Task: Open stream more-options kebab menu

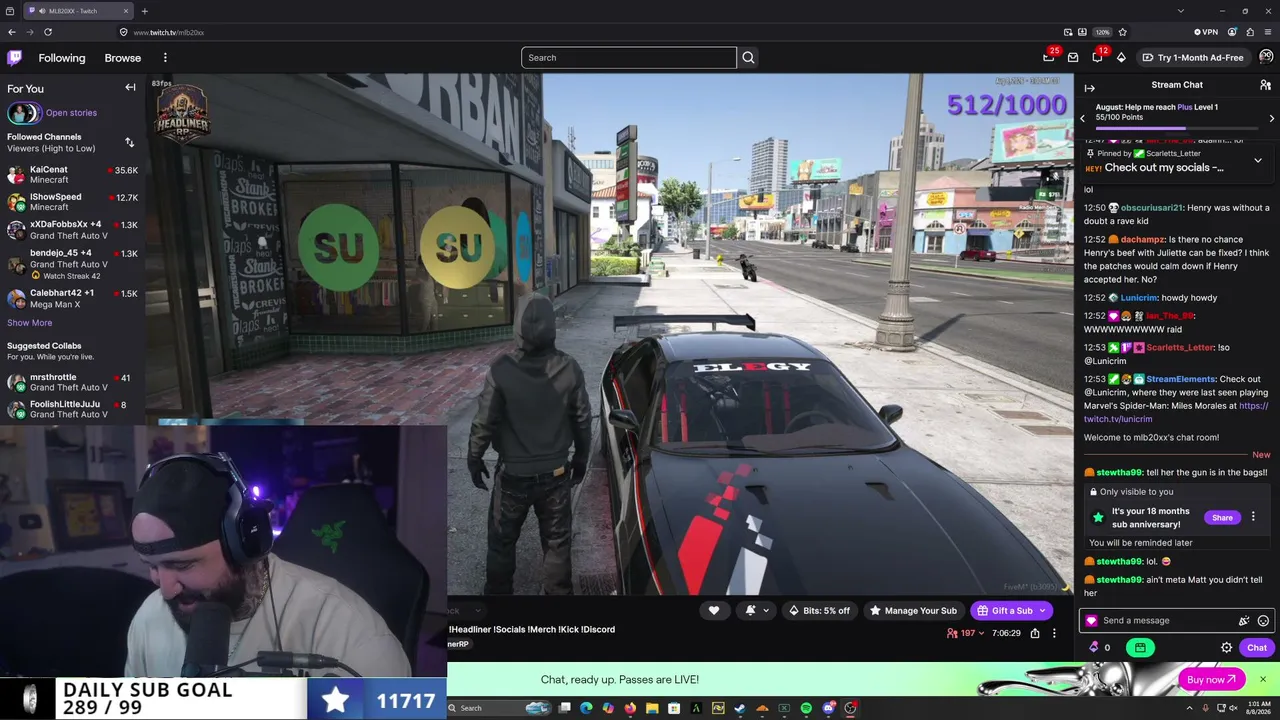Action: (1054, 633)
